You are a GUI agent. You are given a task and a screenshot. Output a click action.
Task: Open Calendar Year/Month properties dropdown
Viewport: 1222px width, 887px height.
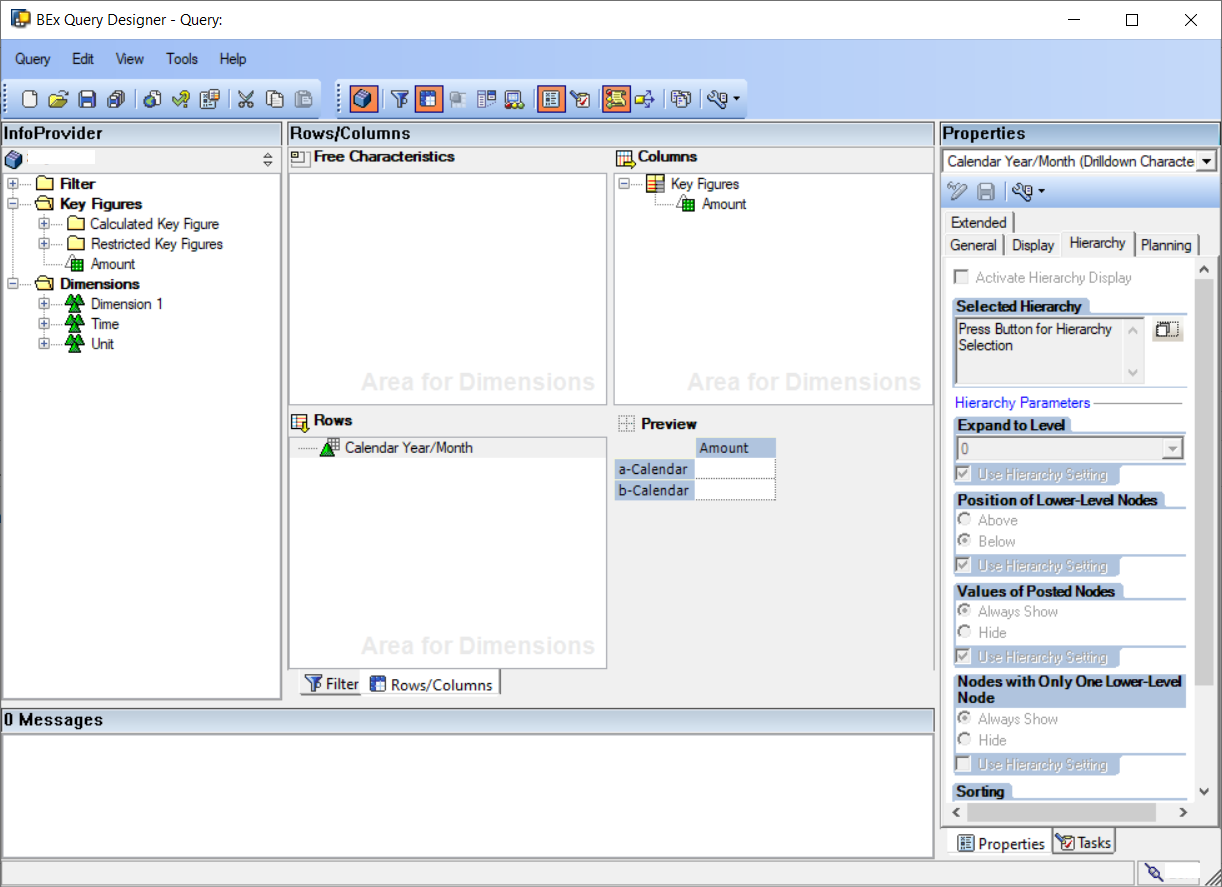click(x=1206, y=161)
